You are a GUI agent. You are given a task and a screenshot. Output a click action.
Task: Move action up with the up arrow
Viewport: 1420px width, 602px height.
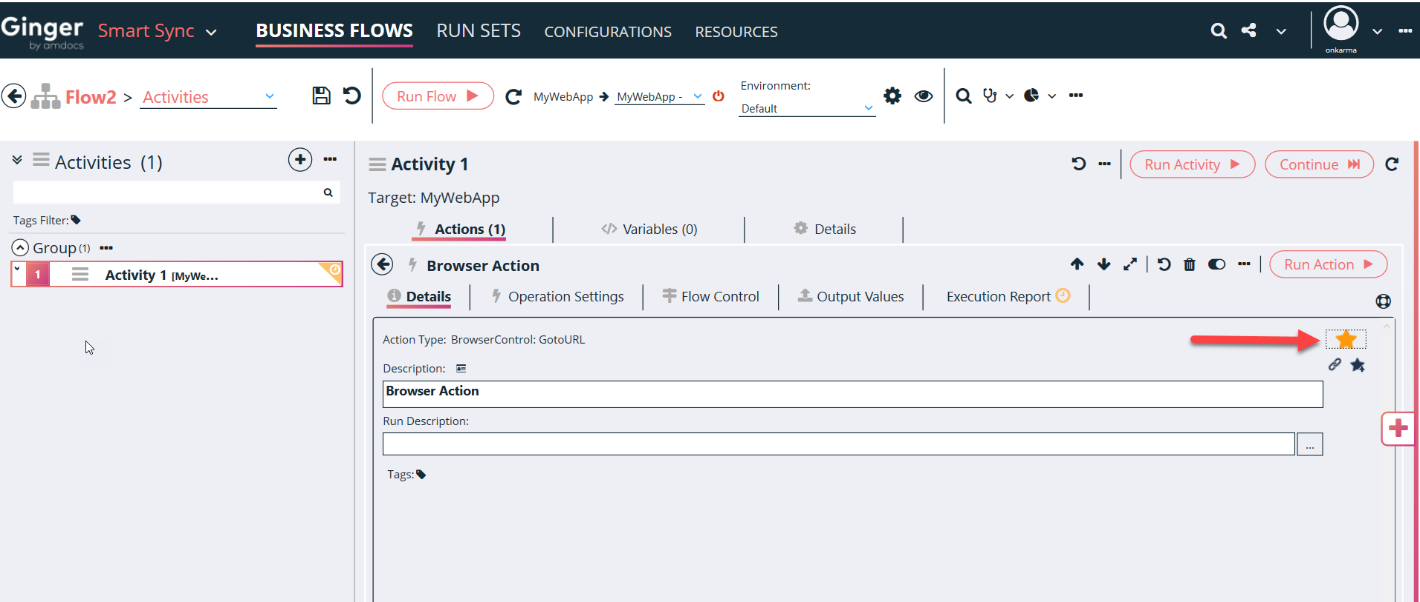[1077, 265]
